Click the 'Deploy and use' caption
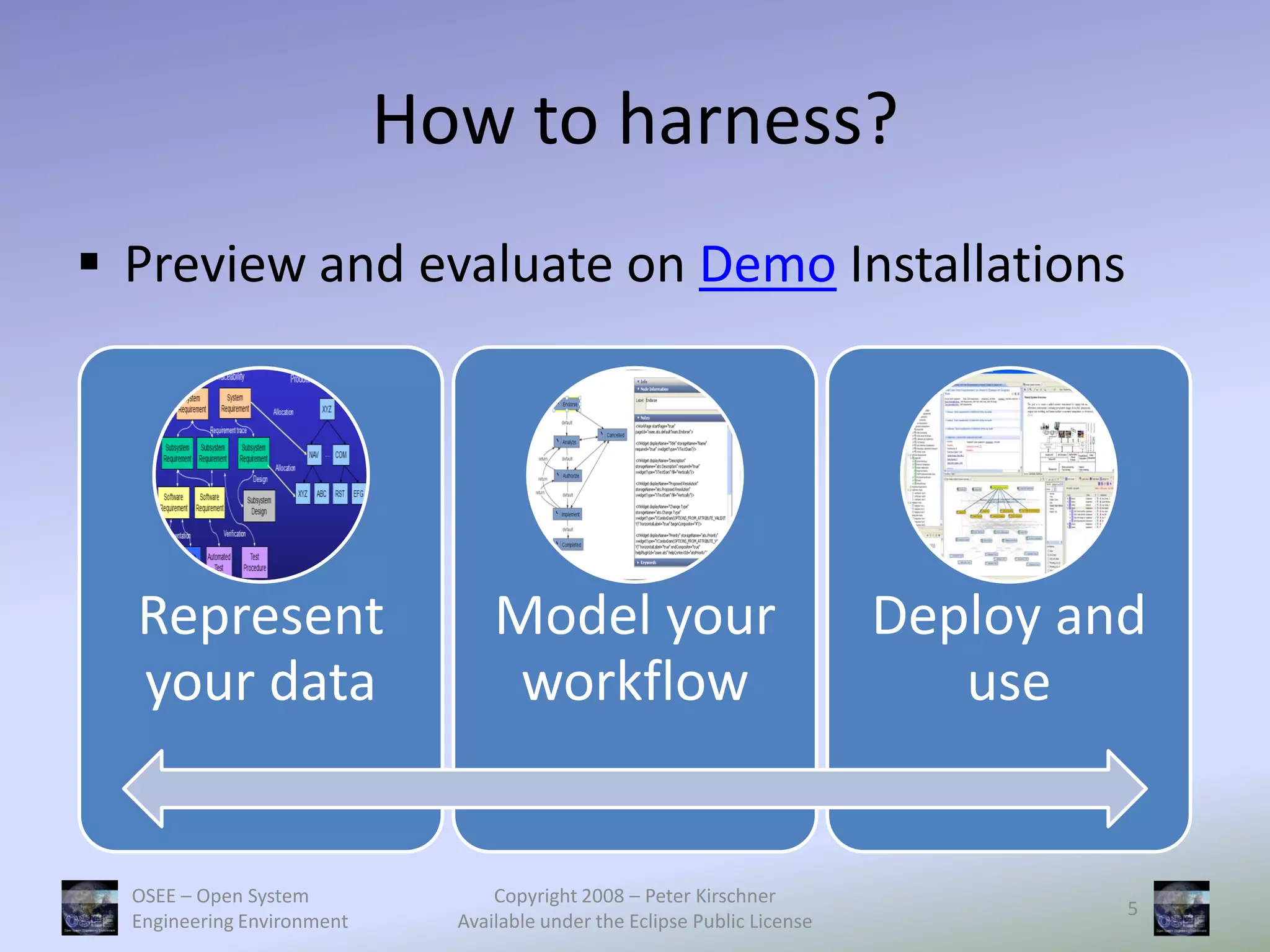Viewport: 1270px width, 952px height. point(1008,648)
